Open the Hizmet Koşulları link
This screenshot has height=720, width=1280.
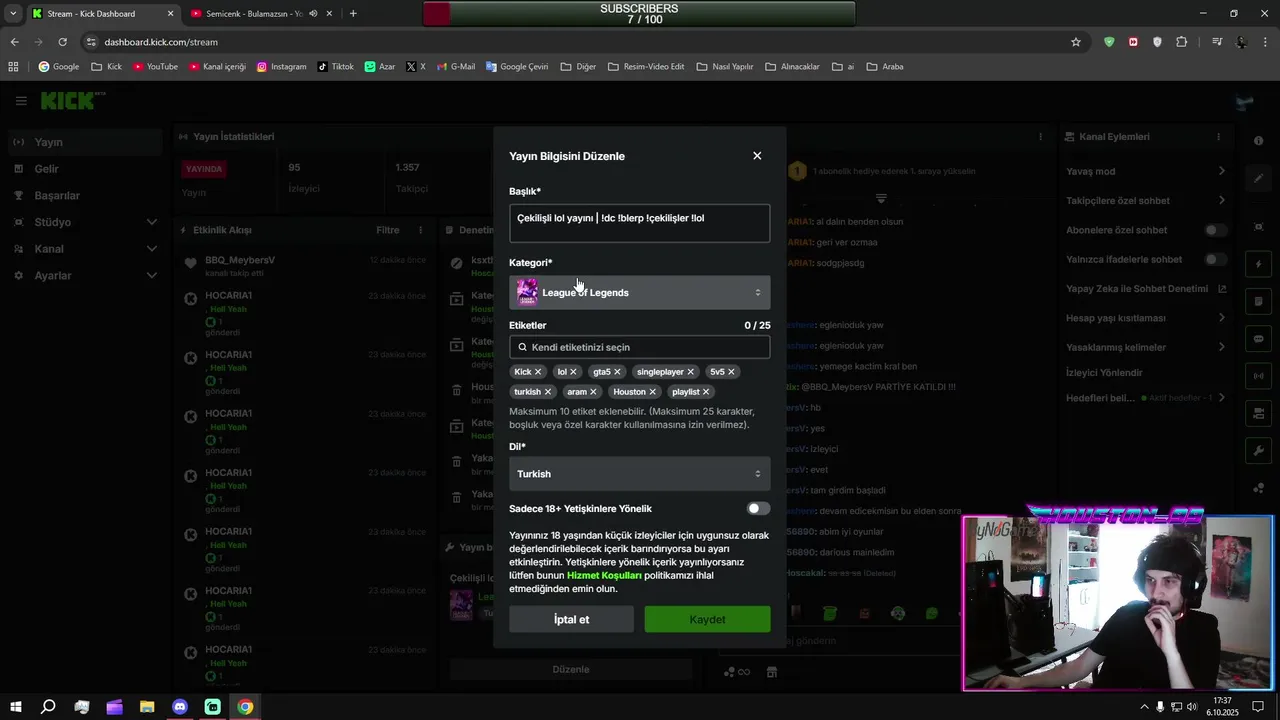[604, 576]
